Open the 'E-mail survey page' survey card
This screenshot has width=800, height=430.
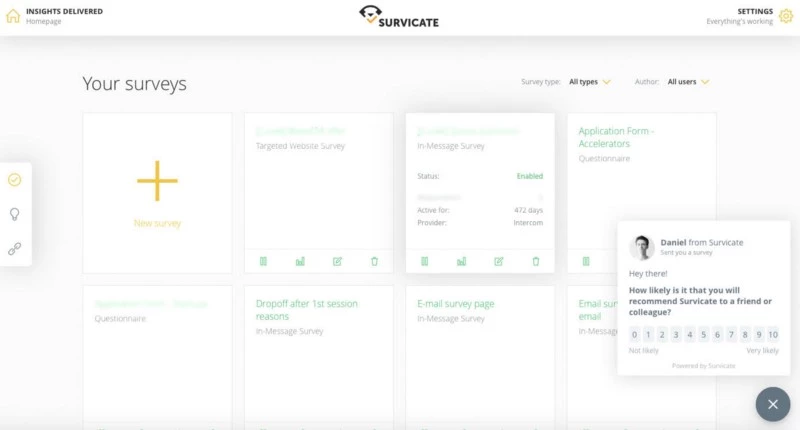click(456, 304)
